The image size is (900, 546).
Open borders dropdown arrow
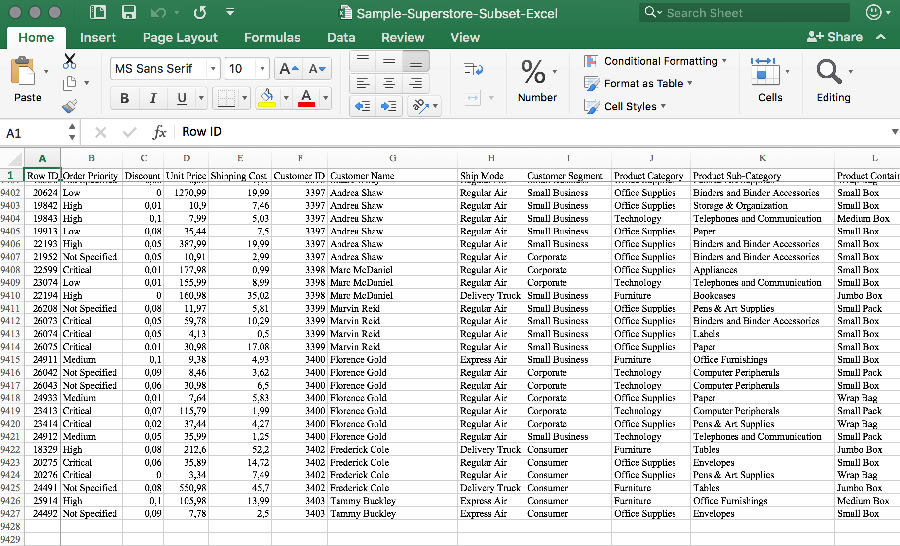click(x=245, y=98)
